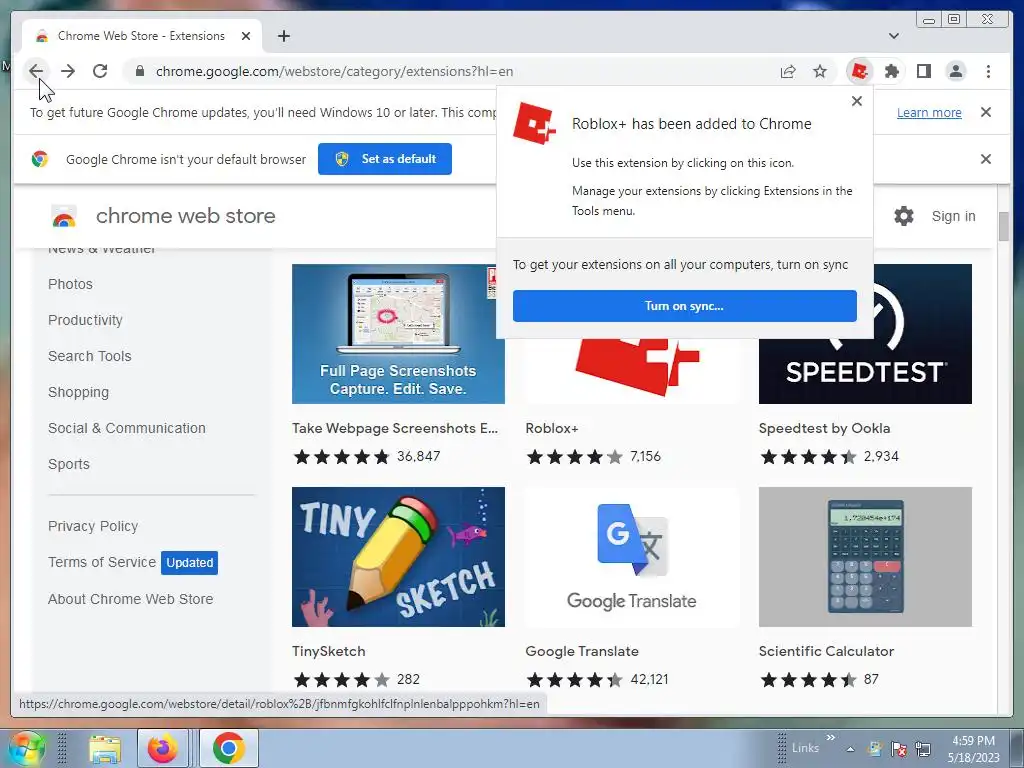Open the Extensions puzzle-piece menu
This screenshot has width=1024, height=768.
coord(892,71)
